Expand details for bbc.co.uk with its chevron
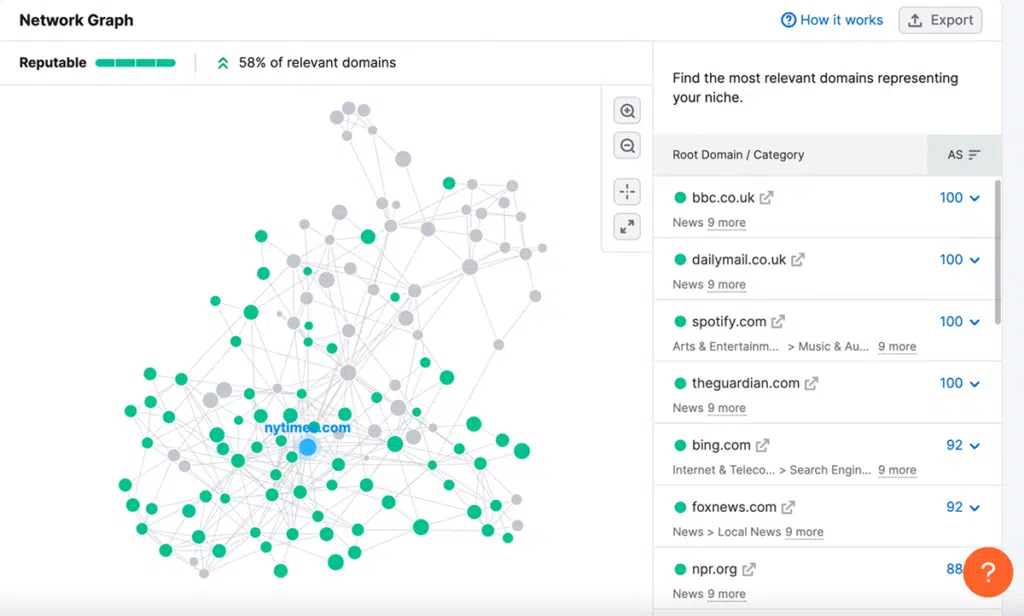Viewport: 1024px width, 616px height. (974, 197)
